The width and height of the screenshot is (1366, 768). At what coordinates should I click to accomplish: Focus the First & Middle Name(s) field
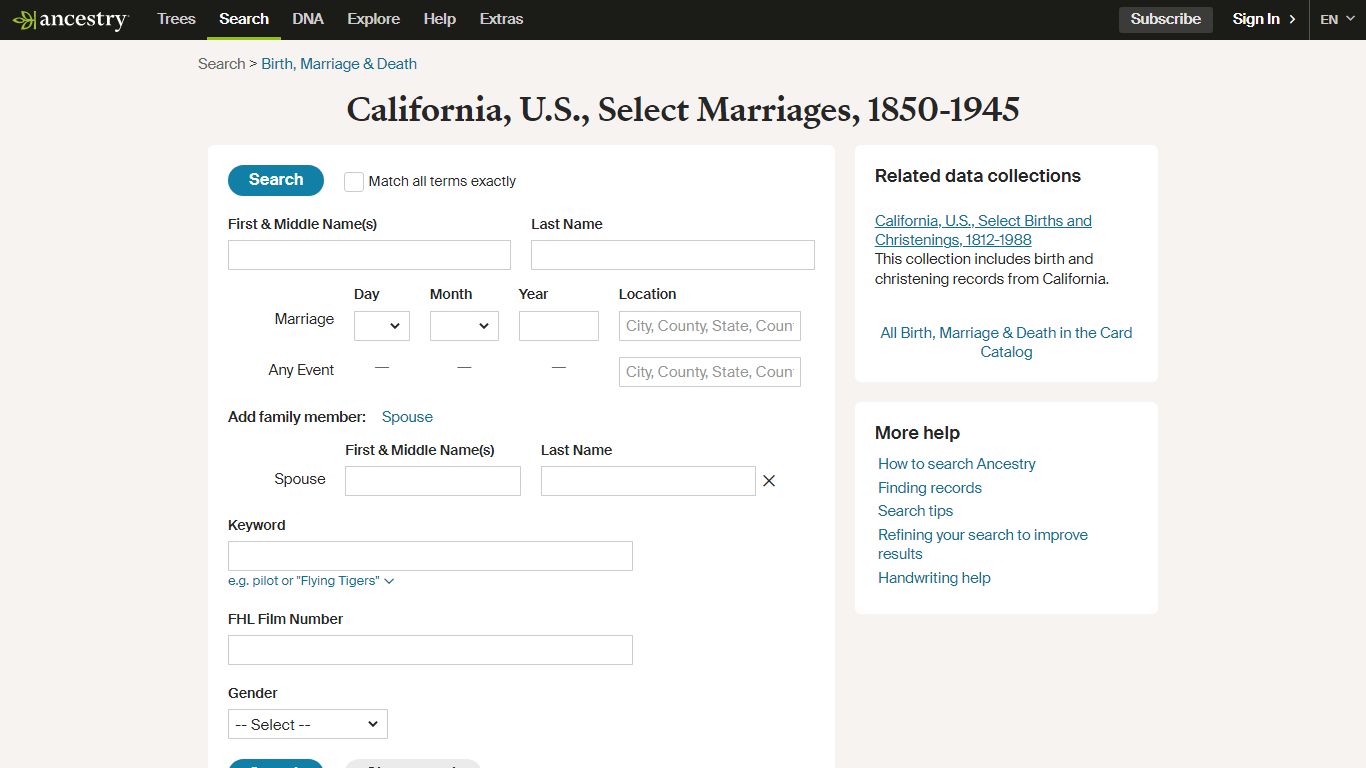coord(369,255)
